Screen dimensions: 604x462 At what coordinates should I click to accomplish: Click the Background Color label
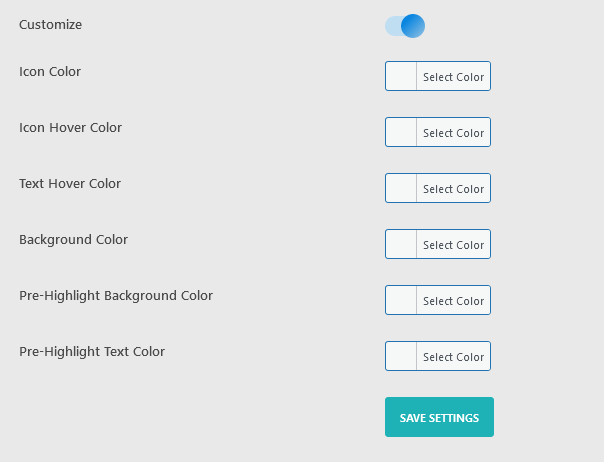point(73,240)
